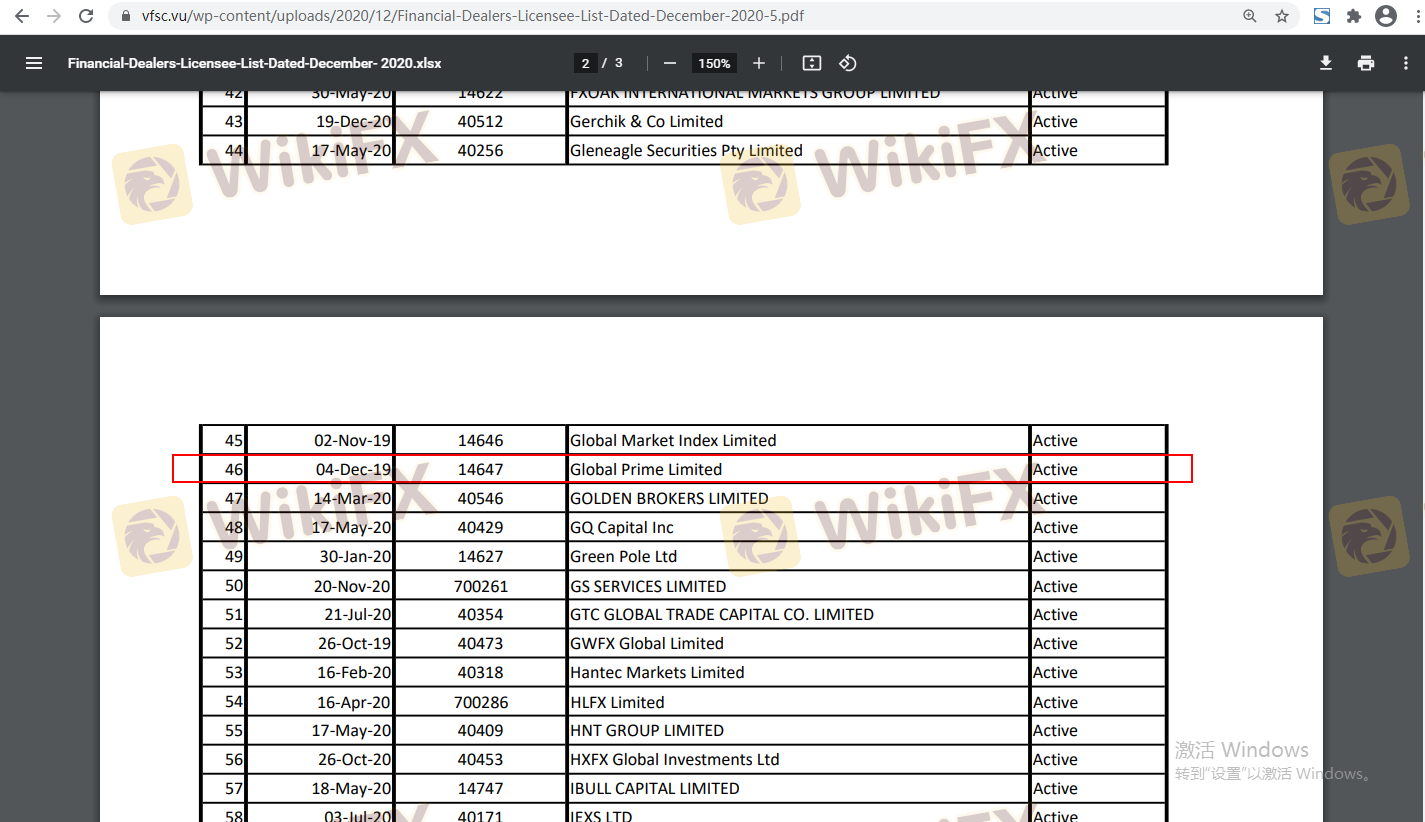
Task: Zoom out with the minus button
Action: [670, 63]
